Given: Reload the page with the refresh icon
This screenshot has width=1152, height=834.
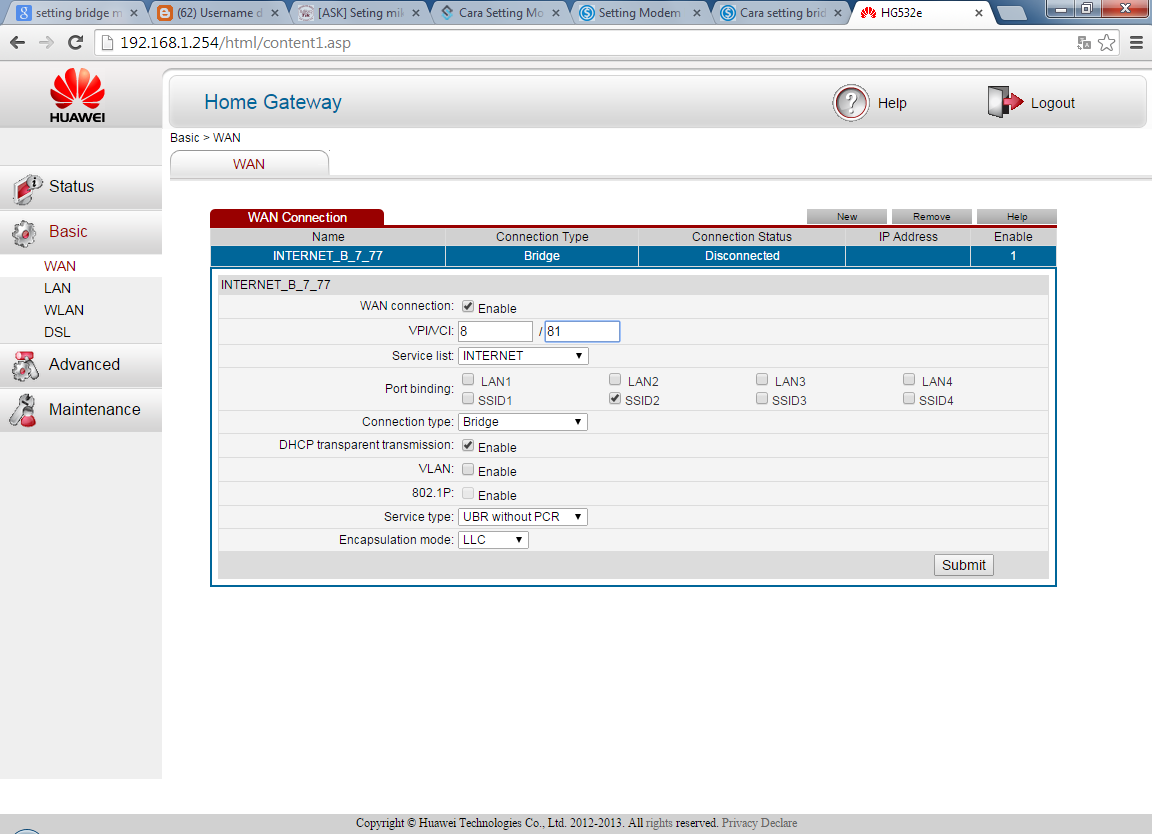Looking at the screenshot, I should tap(75, 43).
